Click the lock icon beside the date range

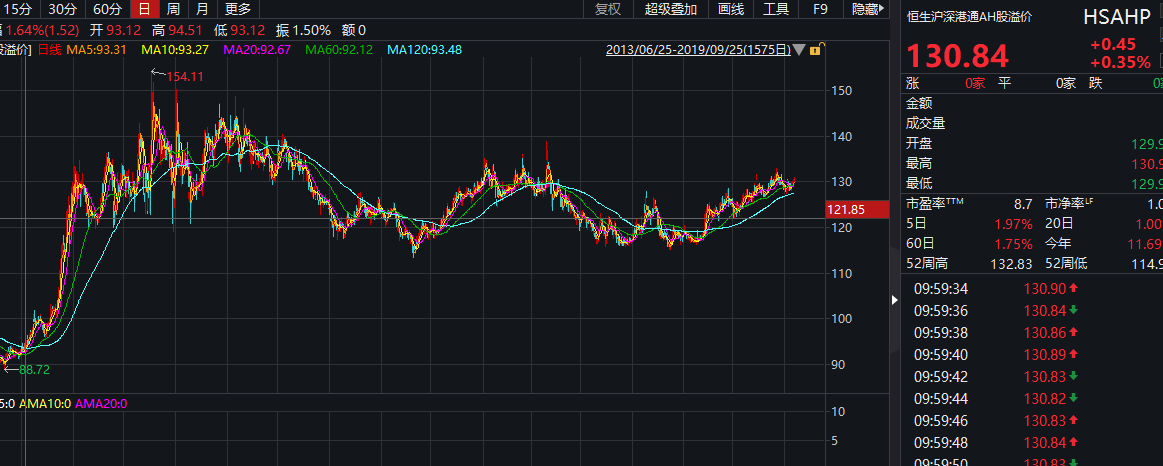pos(815,50)
